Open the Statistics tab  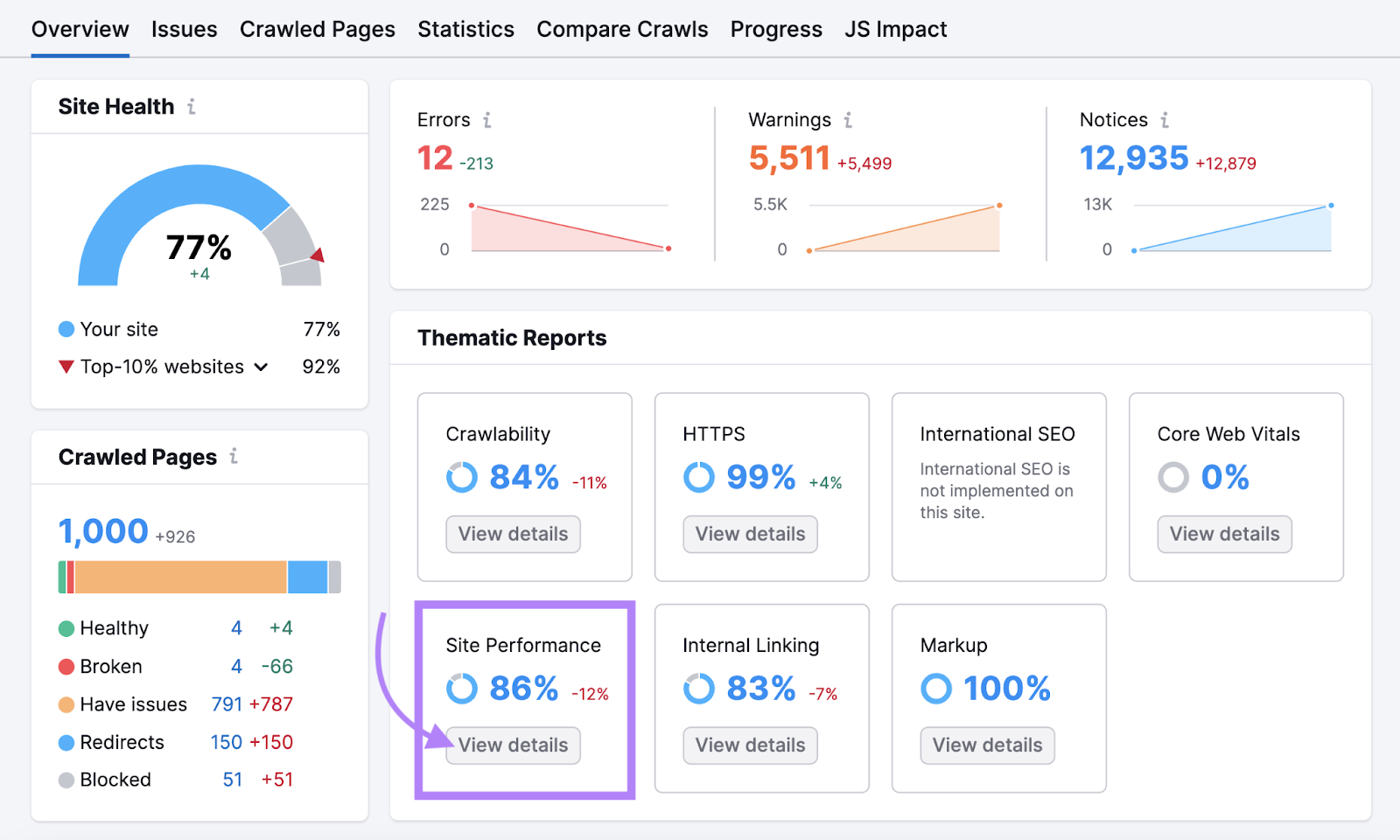[x=465, y=28]
